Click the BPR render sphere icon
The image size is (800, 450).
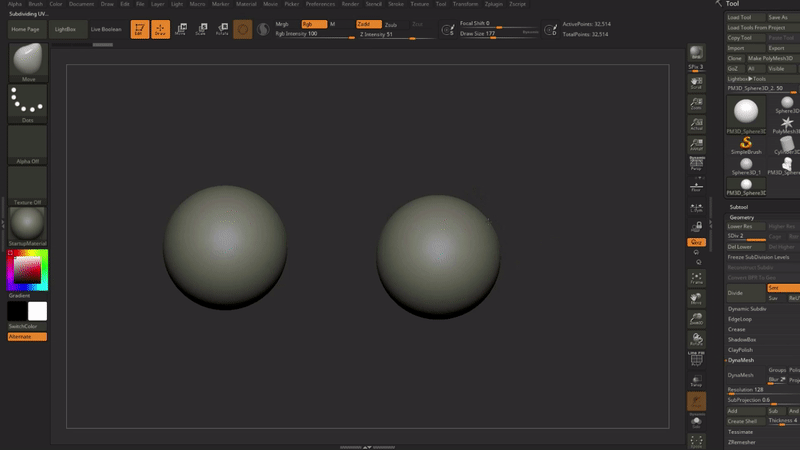tap(696, 53)
